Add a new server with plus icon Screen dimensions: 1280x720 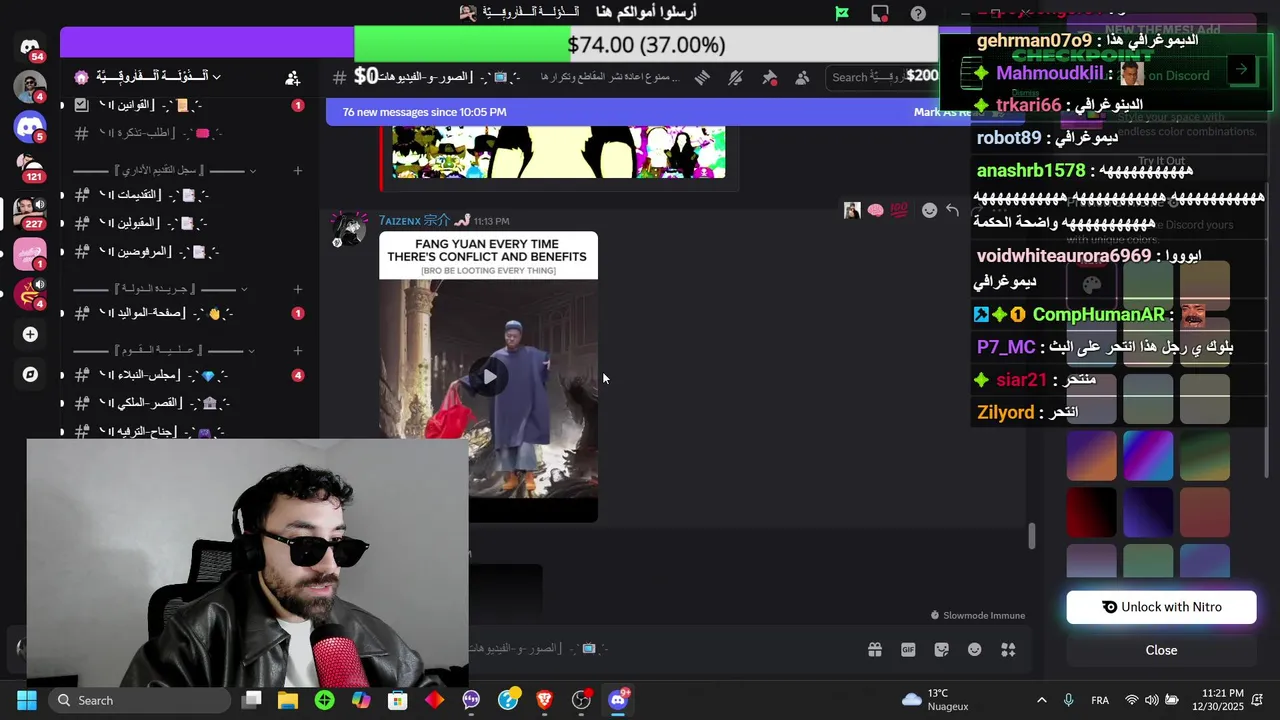pos(30,334)
